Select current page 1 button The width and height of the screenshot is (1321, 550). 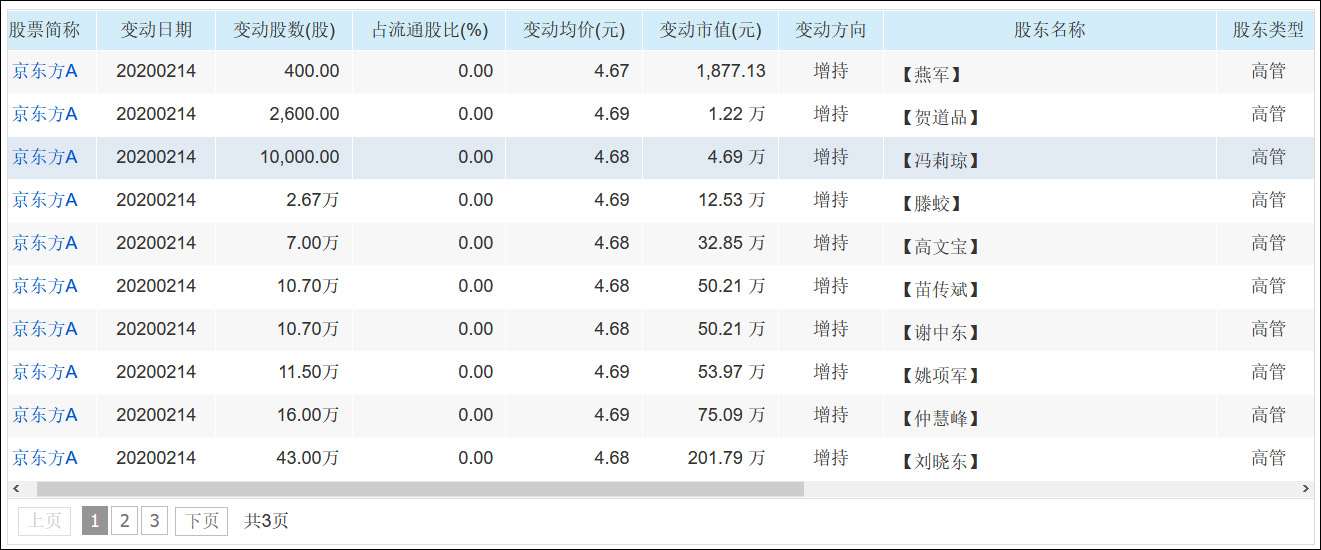95,521
